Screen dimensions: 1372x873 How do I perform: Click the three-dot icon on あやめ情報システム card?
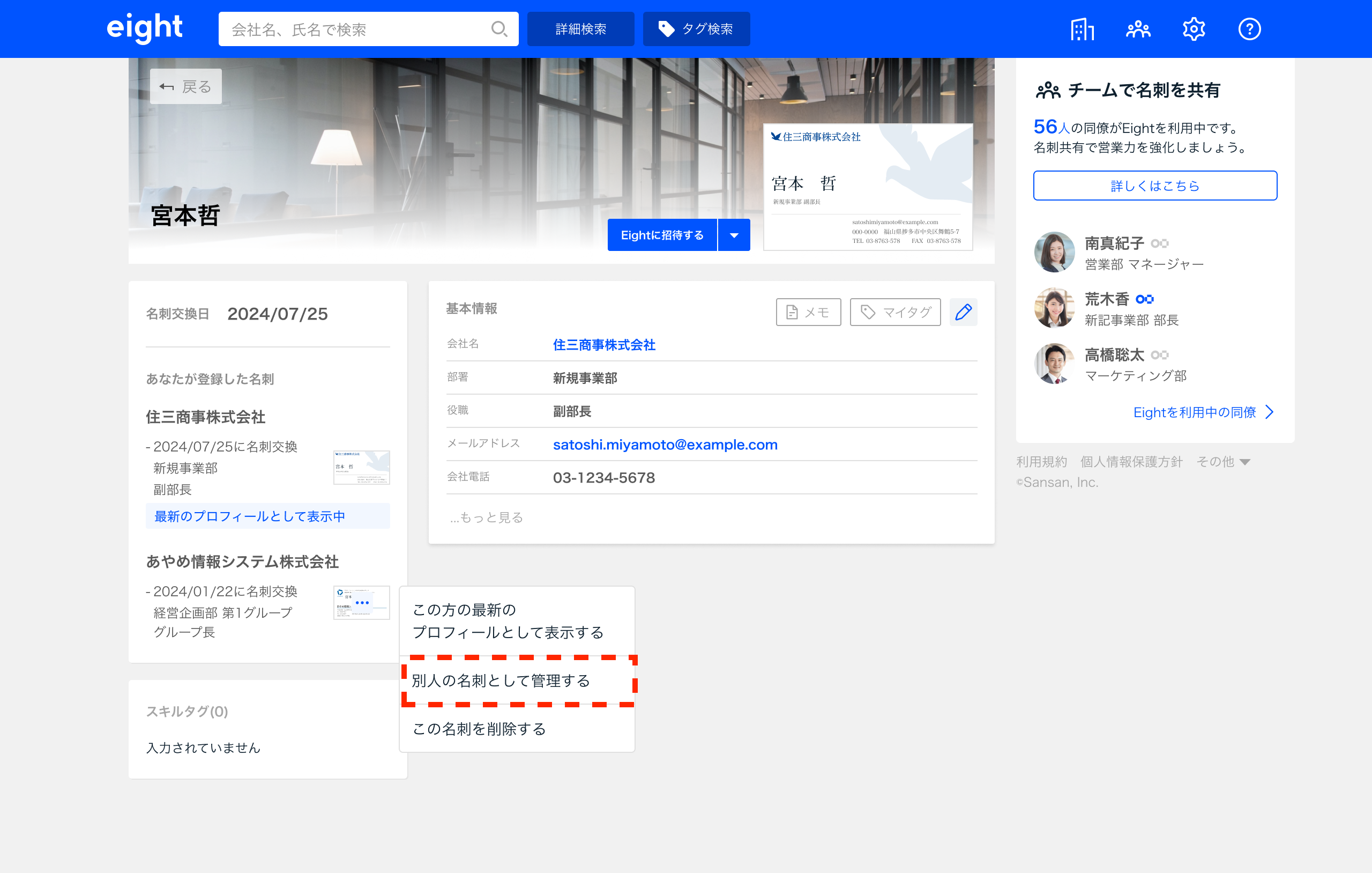pyautogui.click(x=362, y=603)
